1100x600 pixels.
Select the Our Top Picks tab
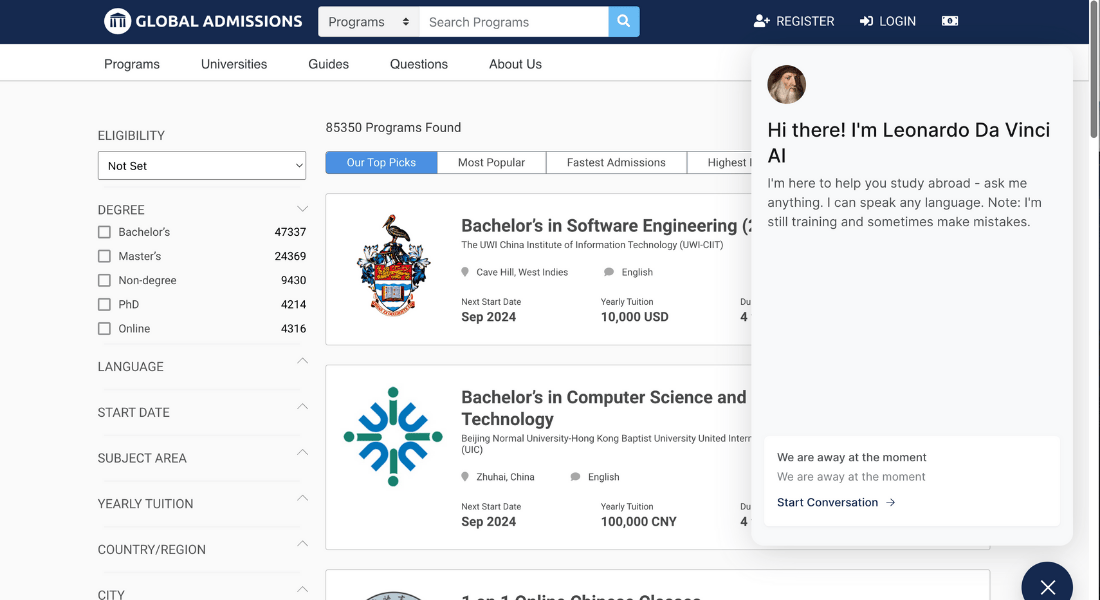click(381, 162)
